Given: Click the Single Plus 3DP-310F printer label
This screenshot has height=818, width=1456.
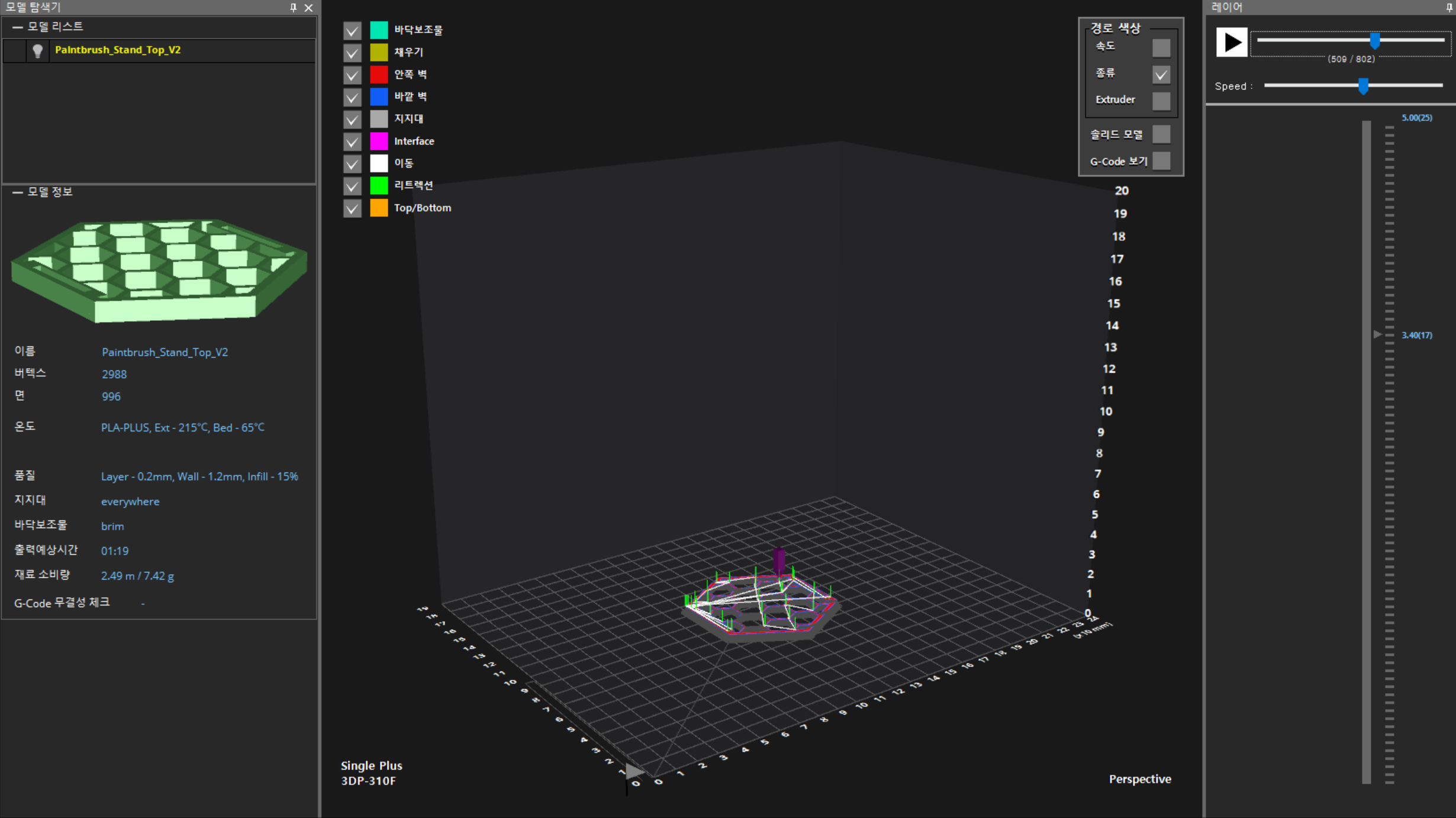Looking at the screenshot, I should point(371,773).
